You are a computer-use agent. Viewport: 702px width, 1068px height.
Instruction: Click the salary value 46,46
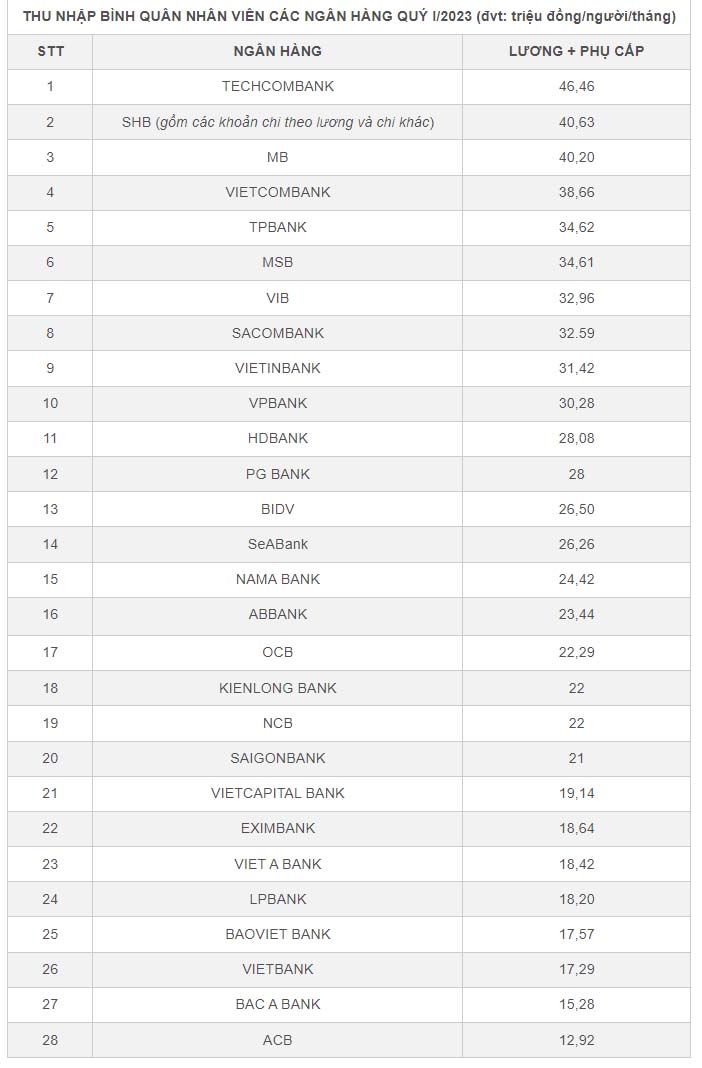[576, 87]
